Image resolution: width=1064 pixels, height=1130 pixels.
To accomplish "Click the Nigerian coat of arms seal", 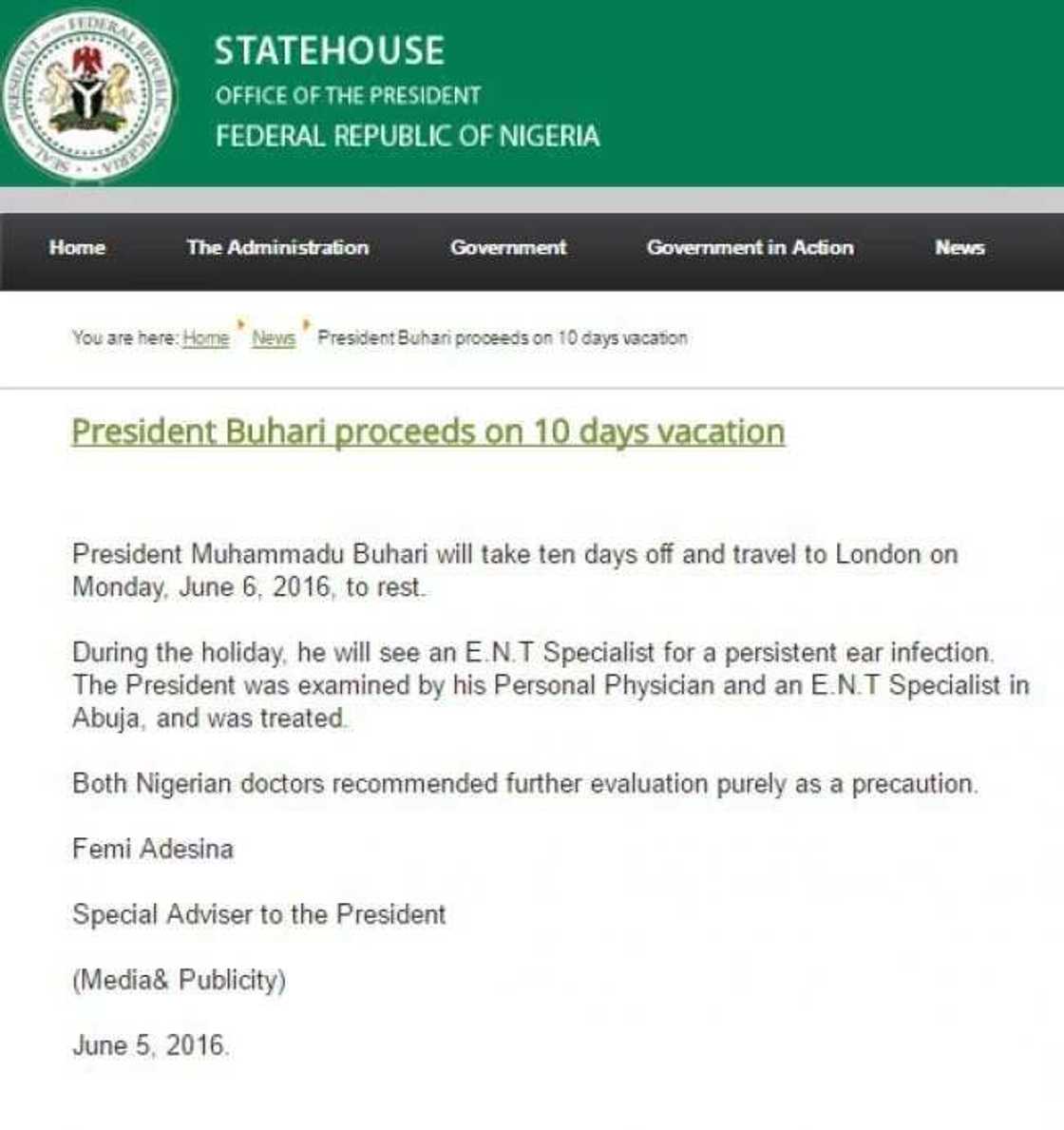I will click(x=85, y=95).
